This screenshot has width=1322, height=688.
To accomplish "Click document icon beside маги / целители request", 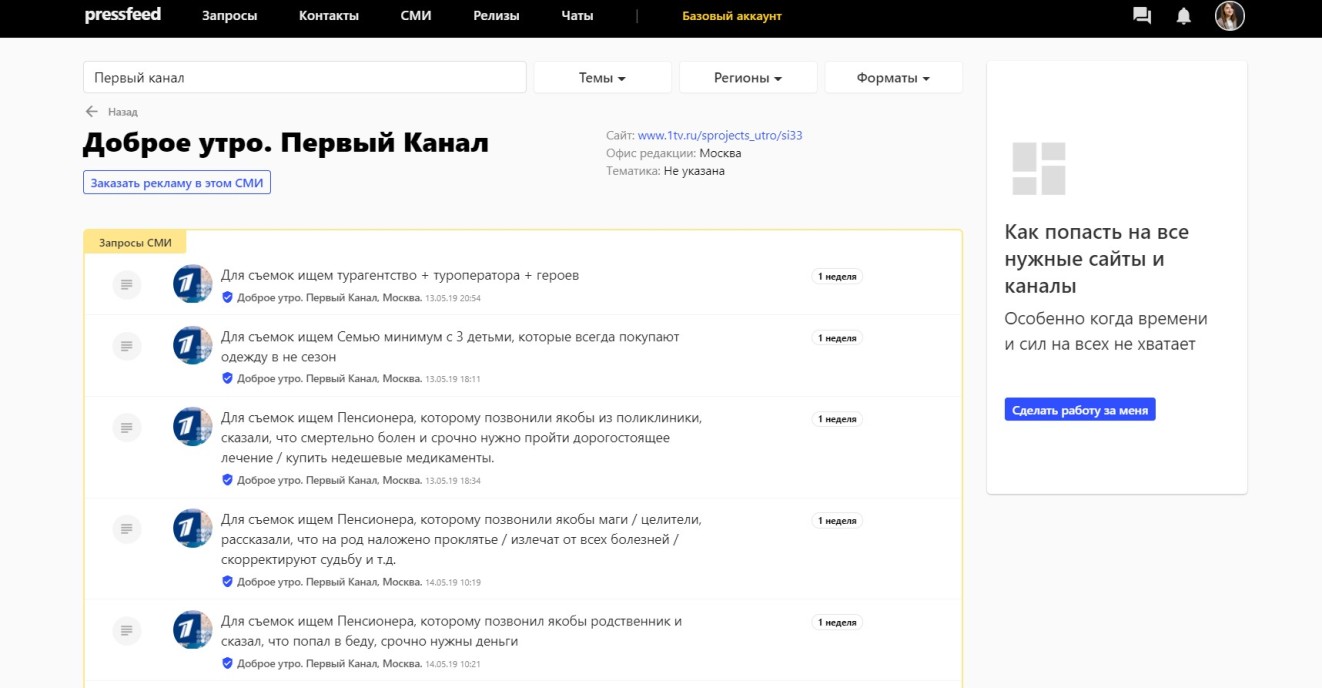I will pos(126,529).
